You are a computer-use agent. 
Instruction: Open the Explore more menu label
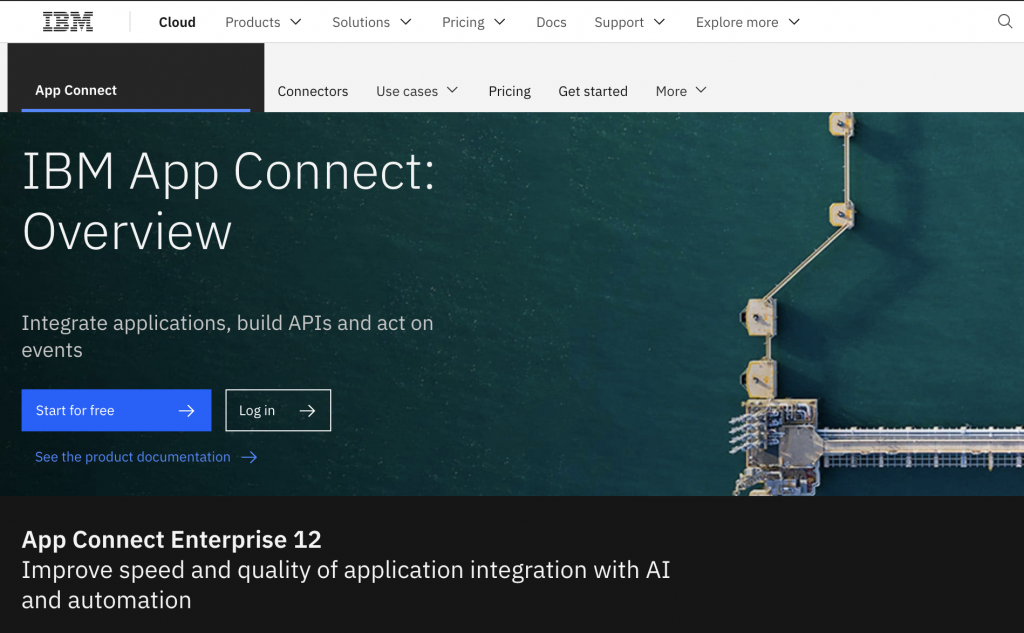click(737, 22)
